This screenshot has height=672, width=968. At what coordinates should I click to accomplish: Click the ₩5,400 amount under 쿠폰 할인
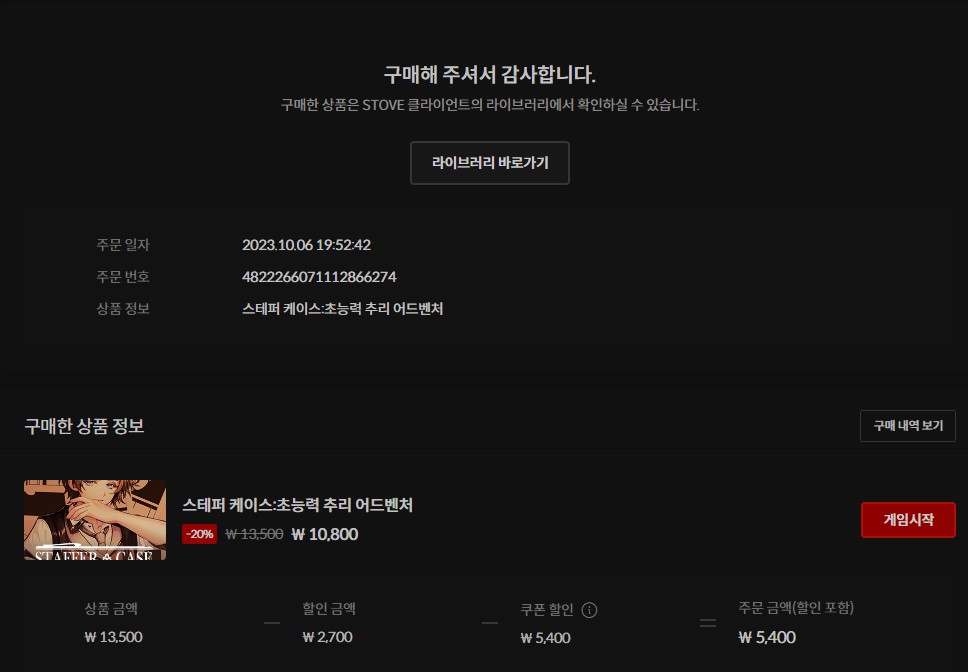click(x=545, y=638)
